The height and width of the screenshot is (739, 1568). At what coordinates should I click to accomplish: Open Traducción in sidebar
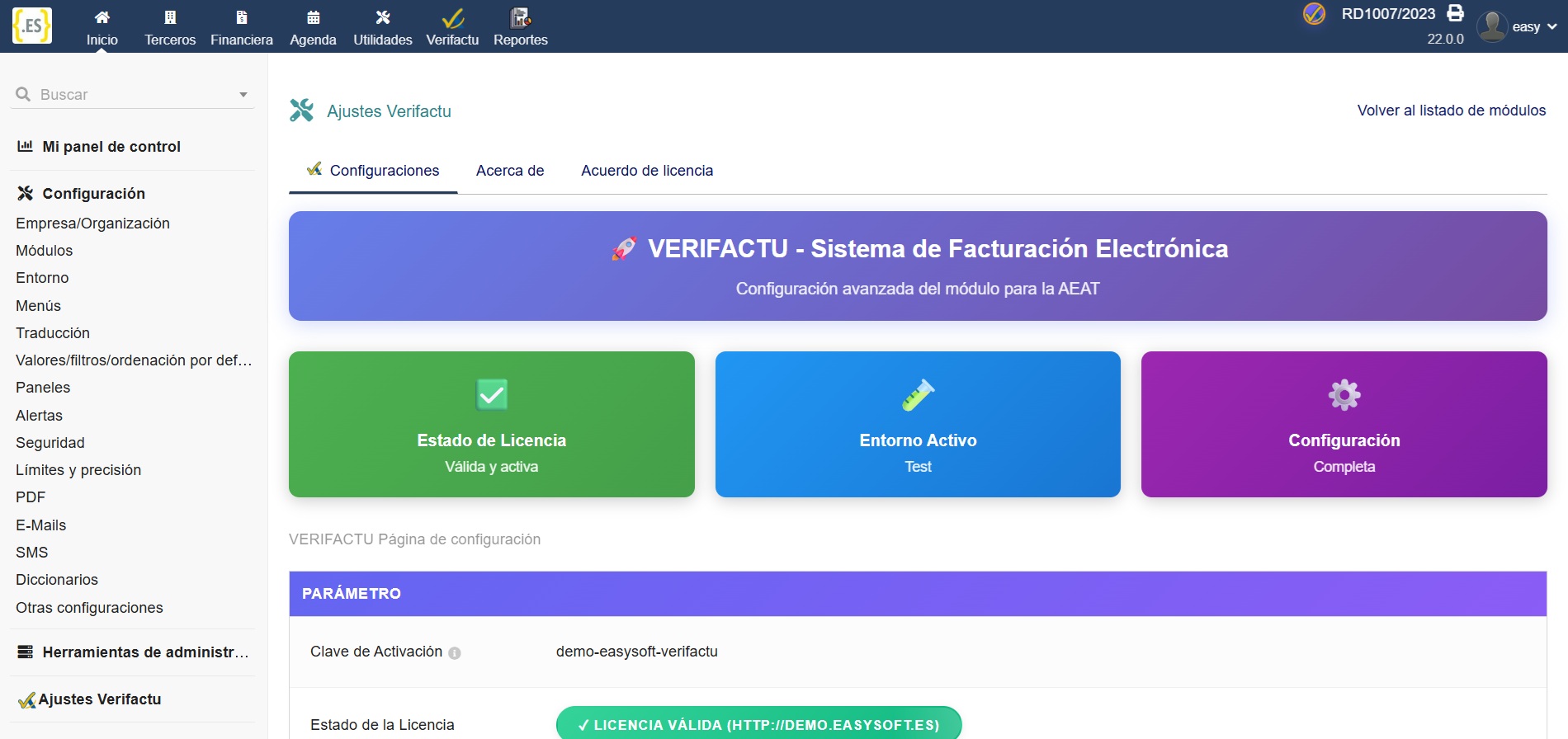point(53,333)
